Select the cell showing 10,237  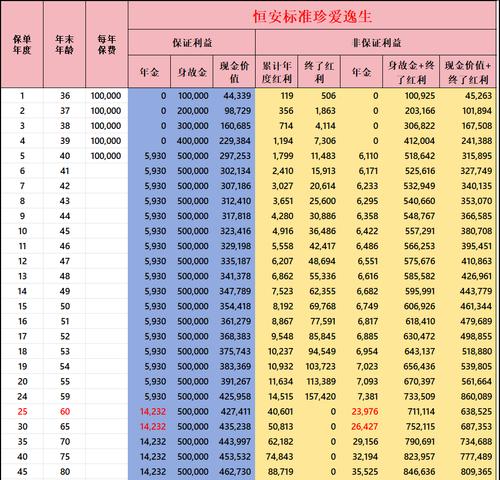point(281,351)
